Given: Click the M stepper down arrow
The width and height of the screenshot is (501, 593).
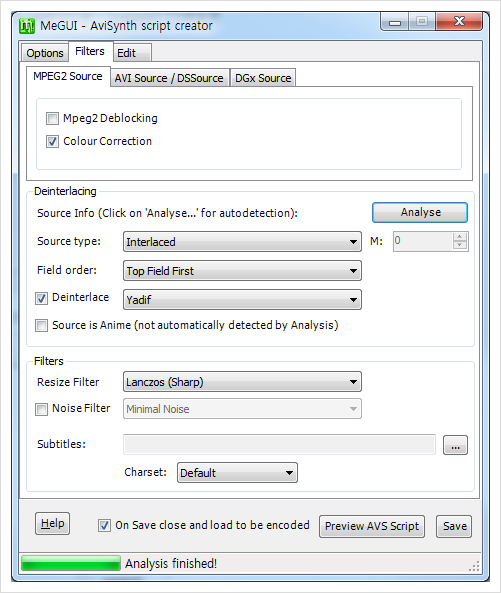Looking at the screenshot, I should coord(460,246).
